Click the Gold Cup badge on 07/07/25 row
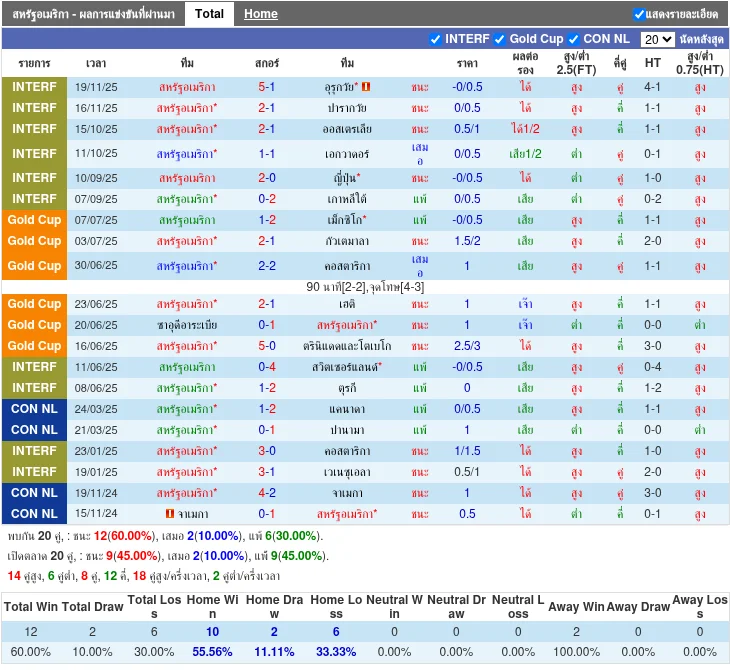The image size is (730, 670). [x=35, y=220]
